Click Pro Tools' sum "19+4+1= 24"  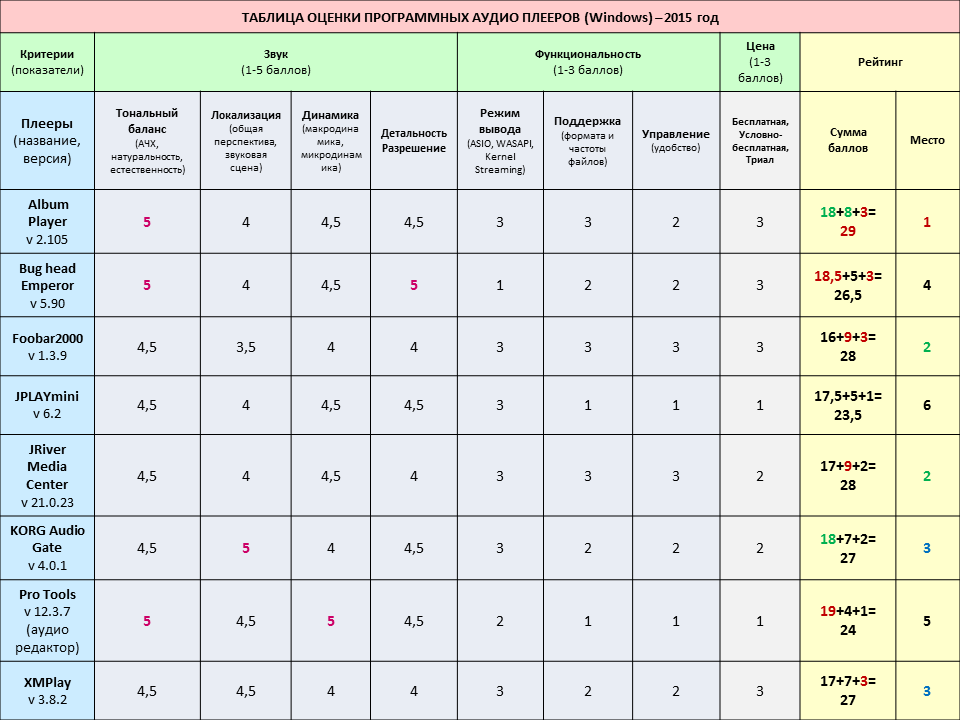848,621
